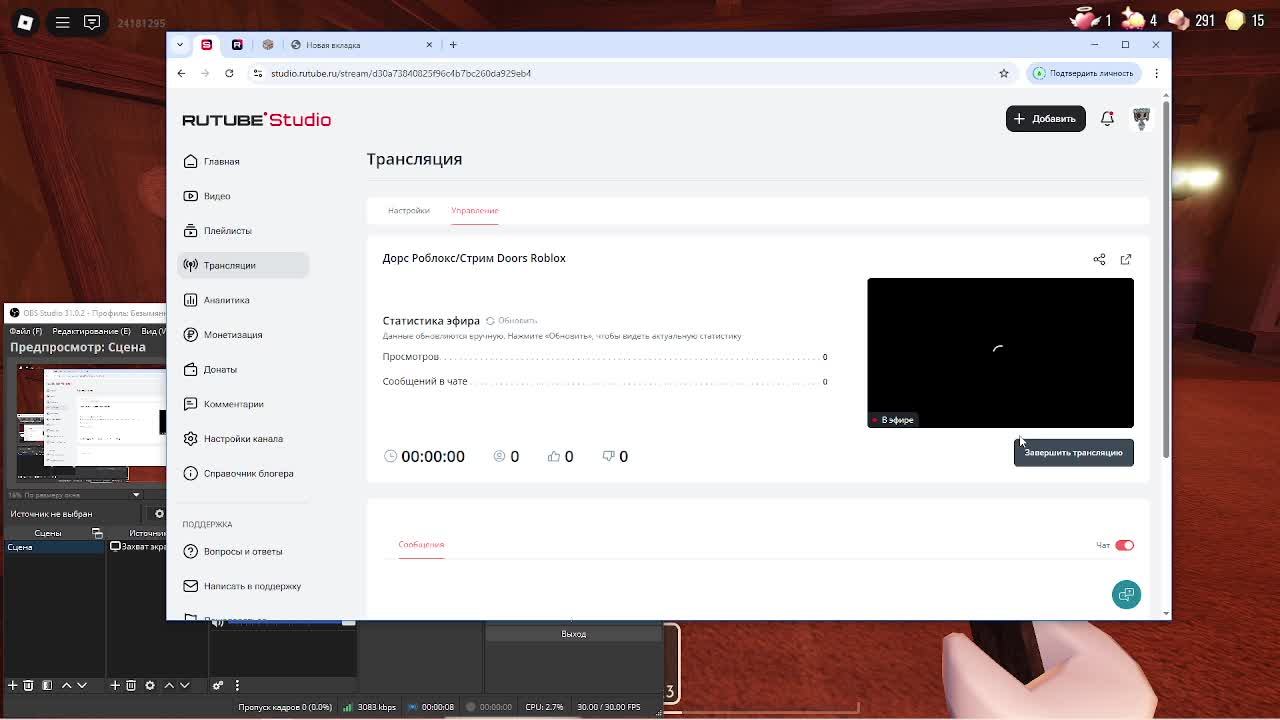Click the OBS scene preview thumbnail
This screenshot has width=1280, height=720.
(x=91, y=422)
